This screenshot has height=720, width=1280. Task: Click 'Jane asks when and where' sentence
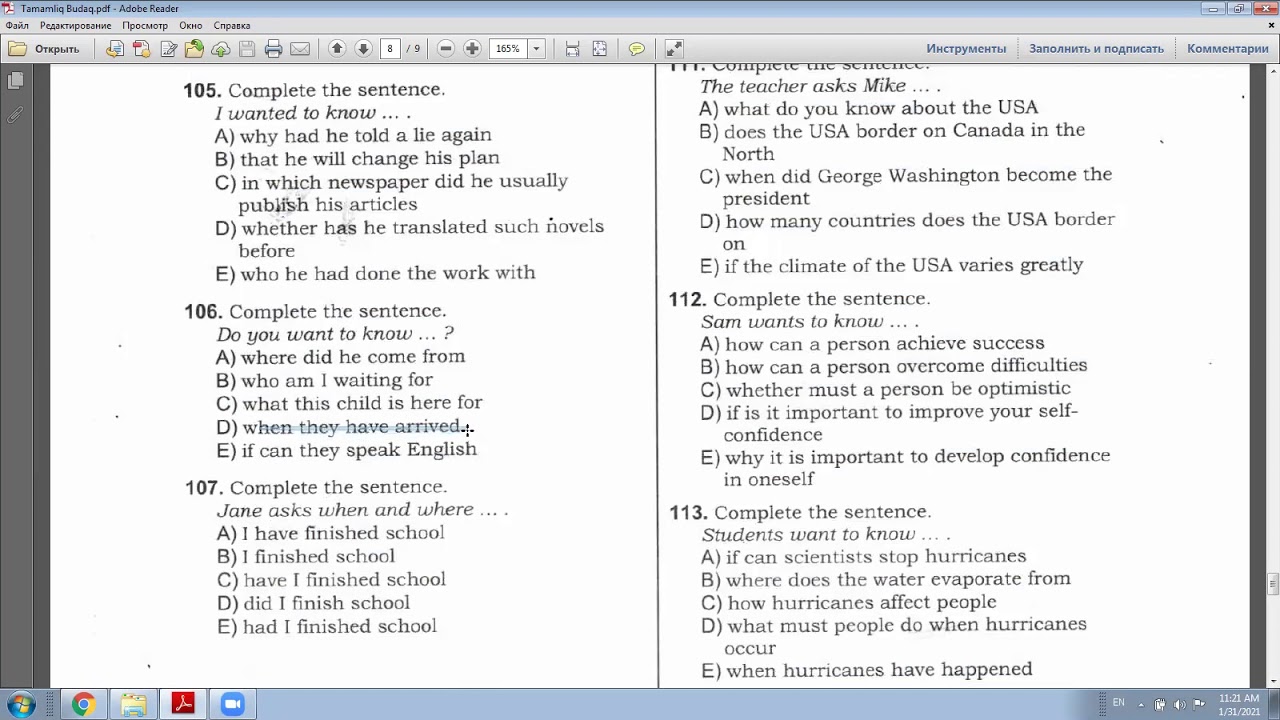pyautogui.click(x=362, y=510)
